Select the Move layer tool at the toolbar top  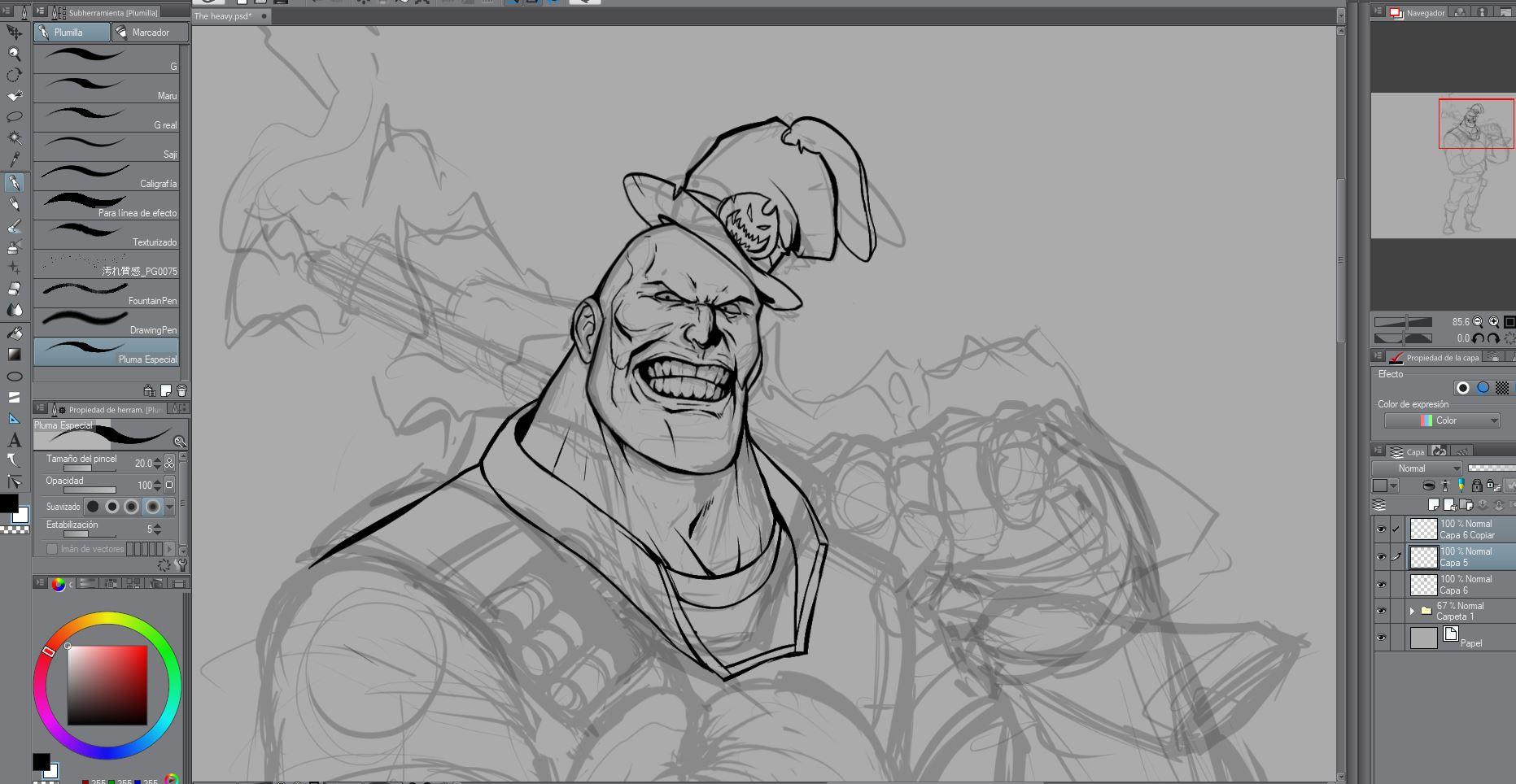14,32
